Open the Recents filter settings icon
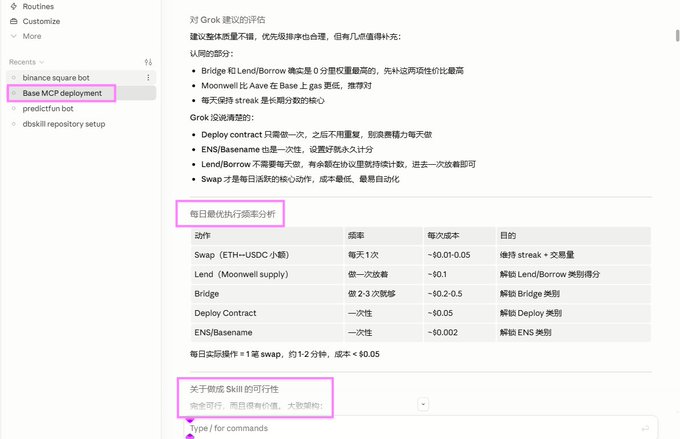Screen dimensions: 680x439 (x=148, y=62)
